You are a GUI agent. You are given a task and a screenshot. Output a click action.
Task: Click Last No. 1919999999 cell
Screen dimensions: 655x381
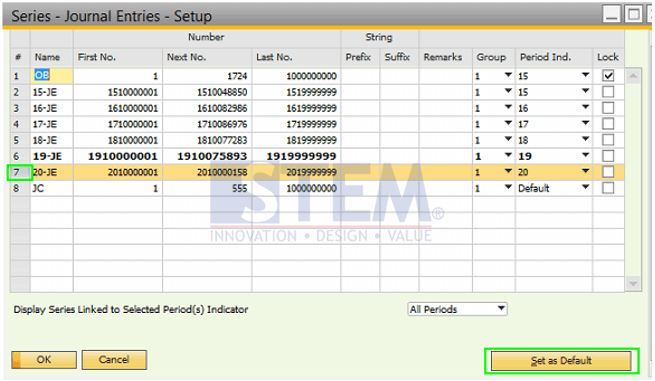(x=297, y=156)
